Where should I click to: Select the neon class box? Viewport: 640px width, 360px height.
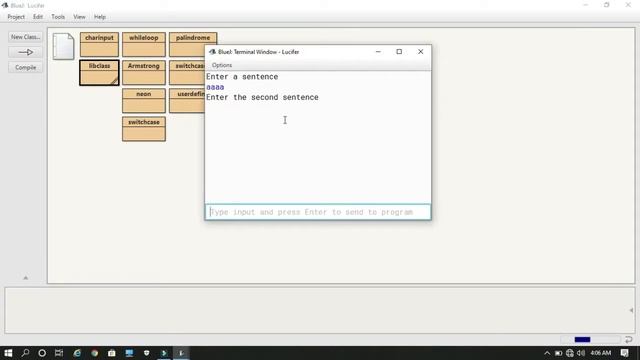click(x=144, y=101)
